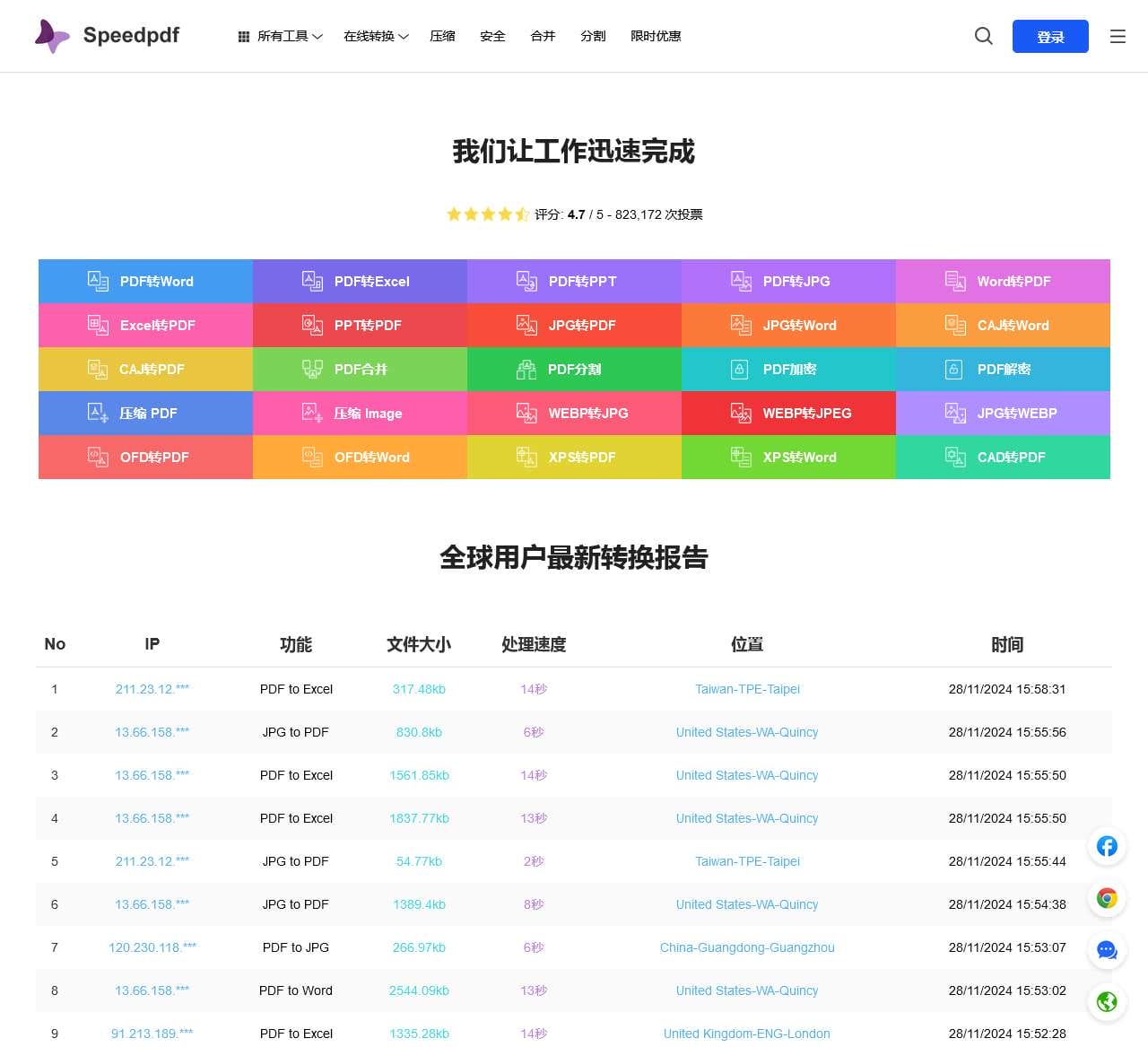Click location China-Guangdong-Guangzhou

pyautogui.click(x=747, y=947)
